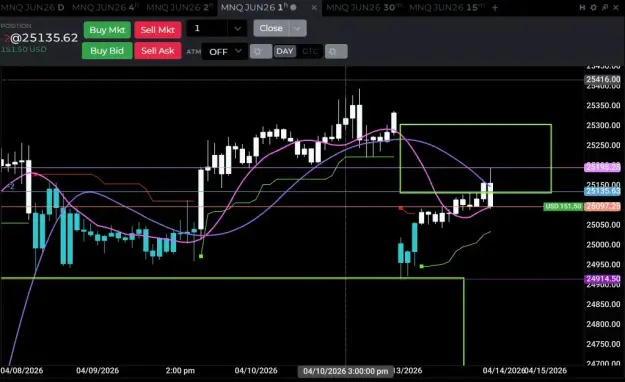Click the 04/08/2026 date on time axis
Image resolution: width=625 pixels, height=382 pixels.
click(x=22, y=370)
